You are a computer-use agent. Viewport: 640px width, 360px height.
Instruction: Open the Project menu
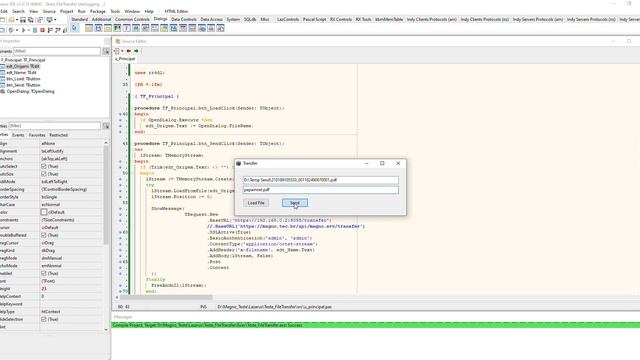pos(67,11)
